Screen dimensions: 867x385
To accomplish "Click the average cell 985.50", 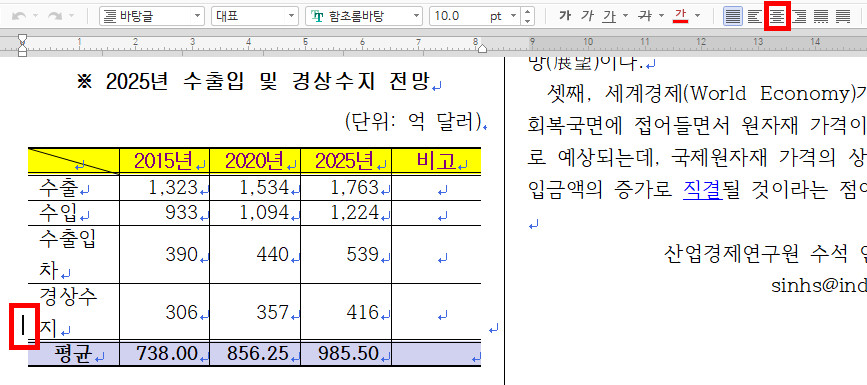I will 347,353.
